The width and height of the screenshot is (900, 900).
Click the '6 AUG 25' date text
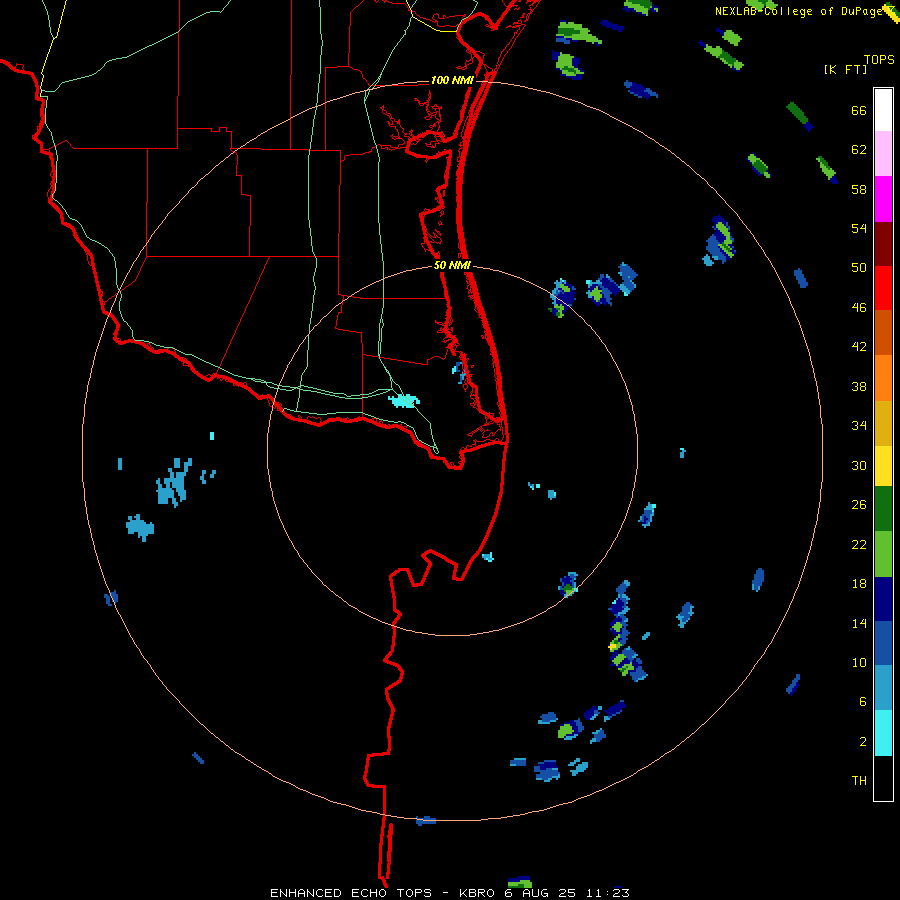point(540,893)
